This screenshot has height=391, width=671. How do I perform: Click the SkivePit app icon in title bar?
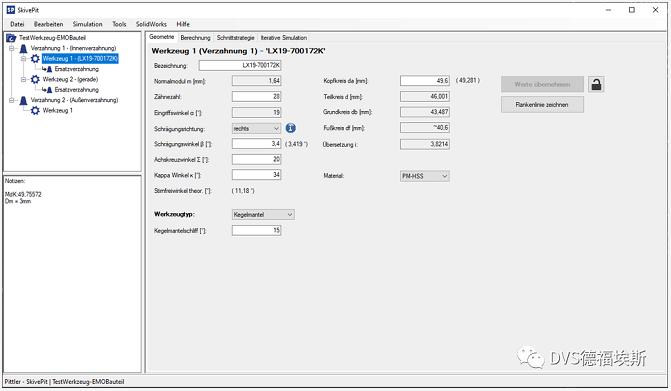(x=11, y=10)
